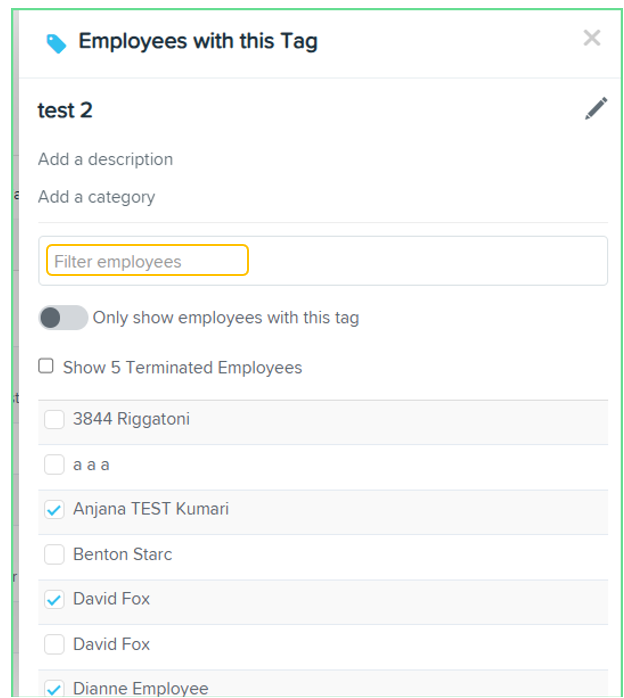Check the box for employee 'a a a'
624x698 pixels.
coord(54,464)
